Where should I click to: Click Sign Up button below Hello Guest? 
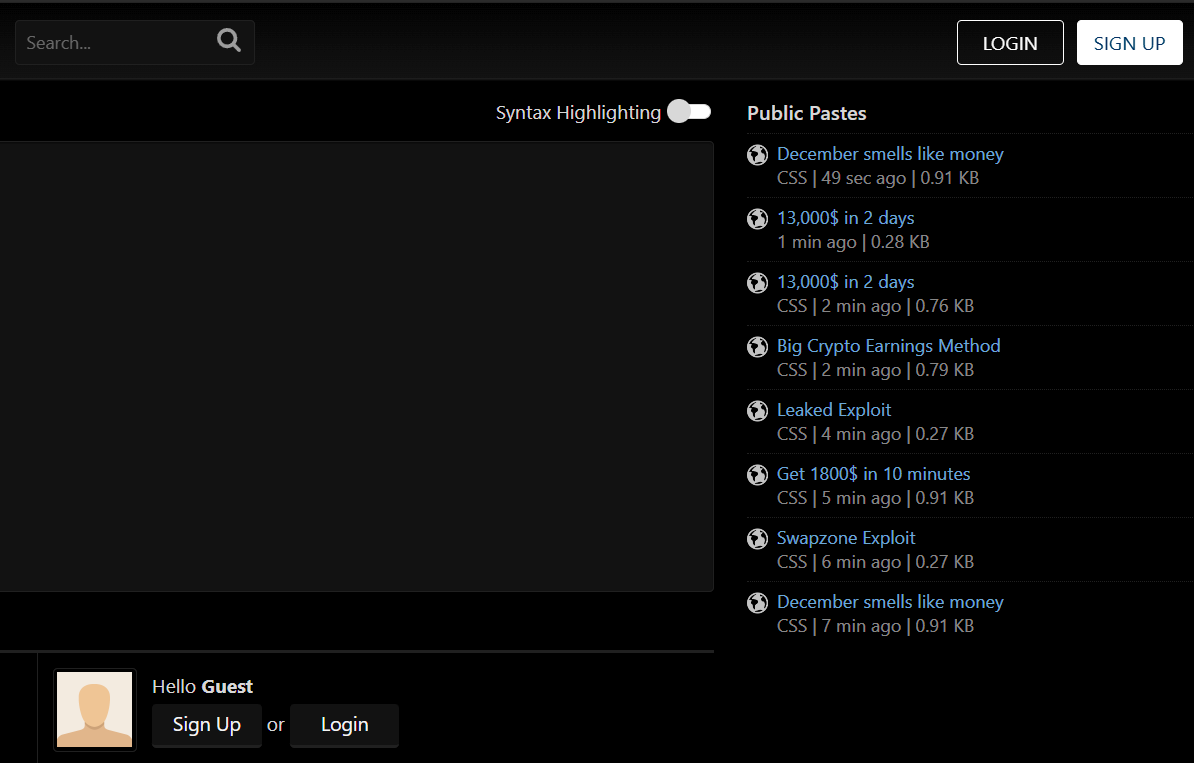(206, 725)
